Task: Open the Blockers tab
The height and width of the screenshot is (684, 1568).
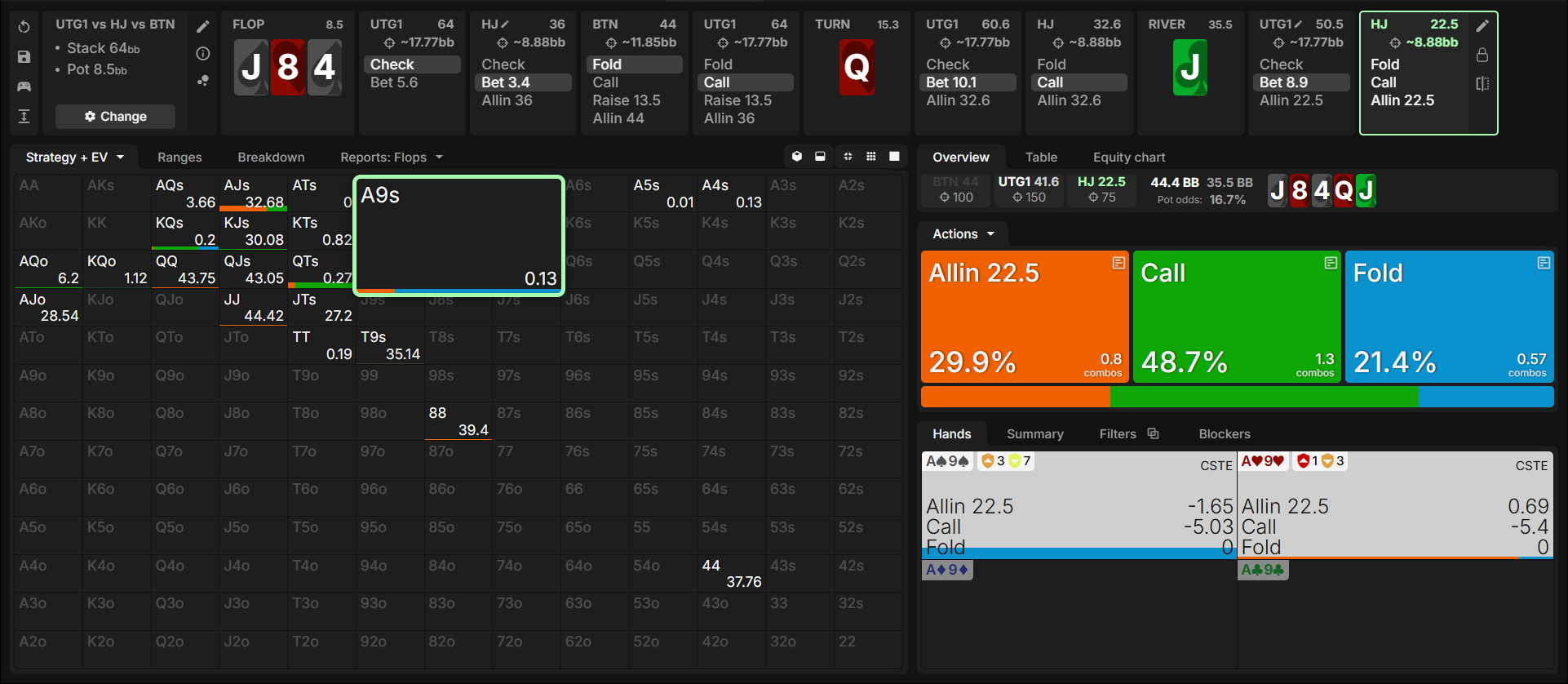Action: [x=1225, y=434]
